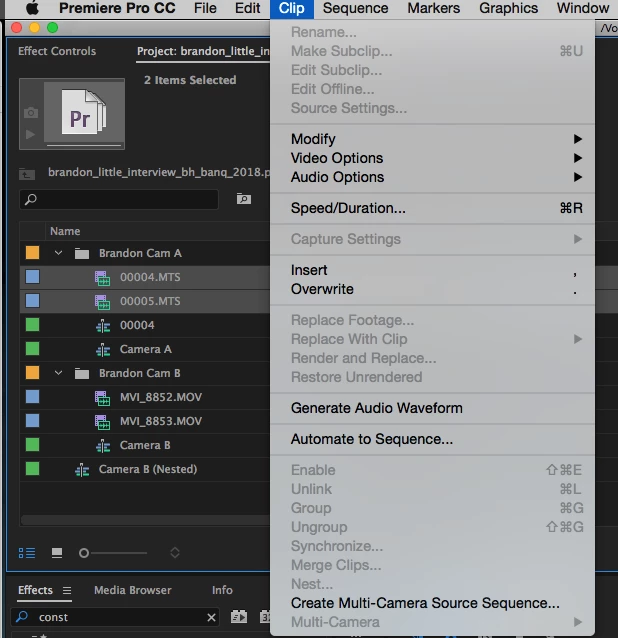The height and width of the screenshot is (638, 618).
Task: Click the effects search field containing const
Action: 116,617
